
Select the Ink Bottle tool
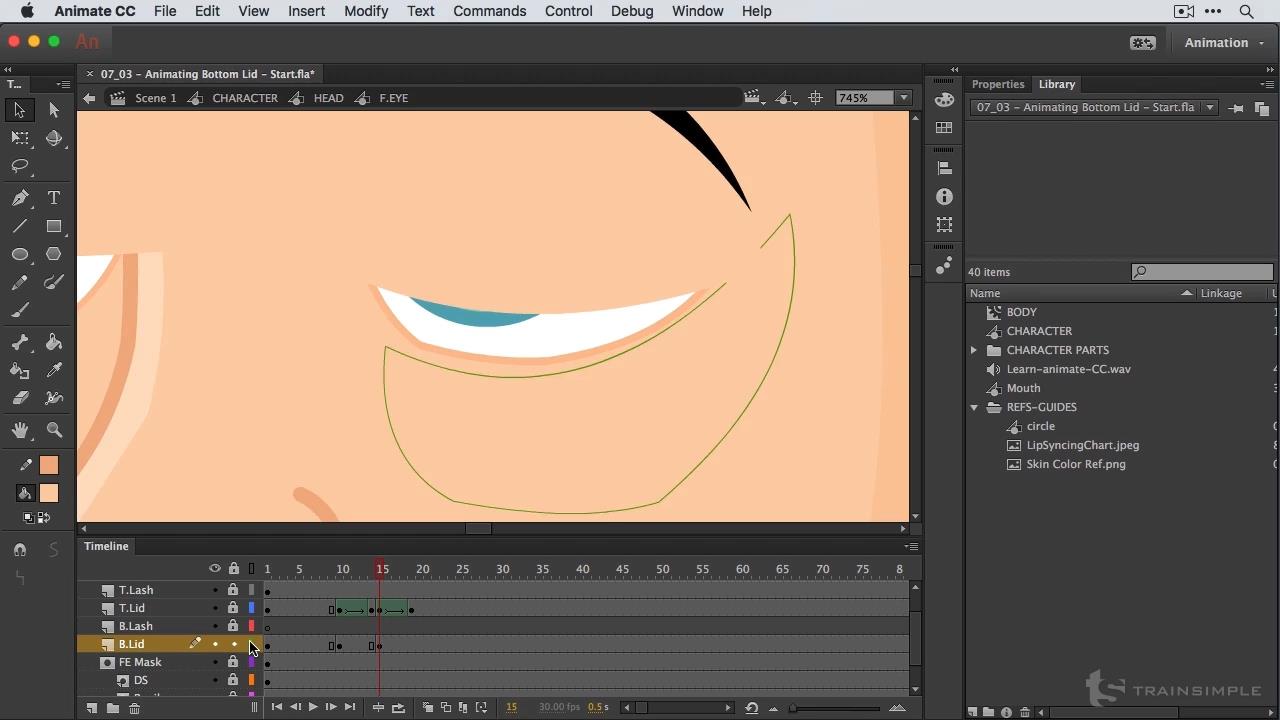[20, 370]
